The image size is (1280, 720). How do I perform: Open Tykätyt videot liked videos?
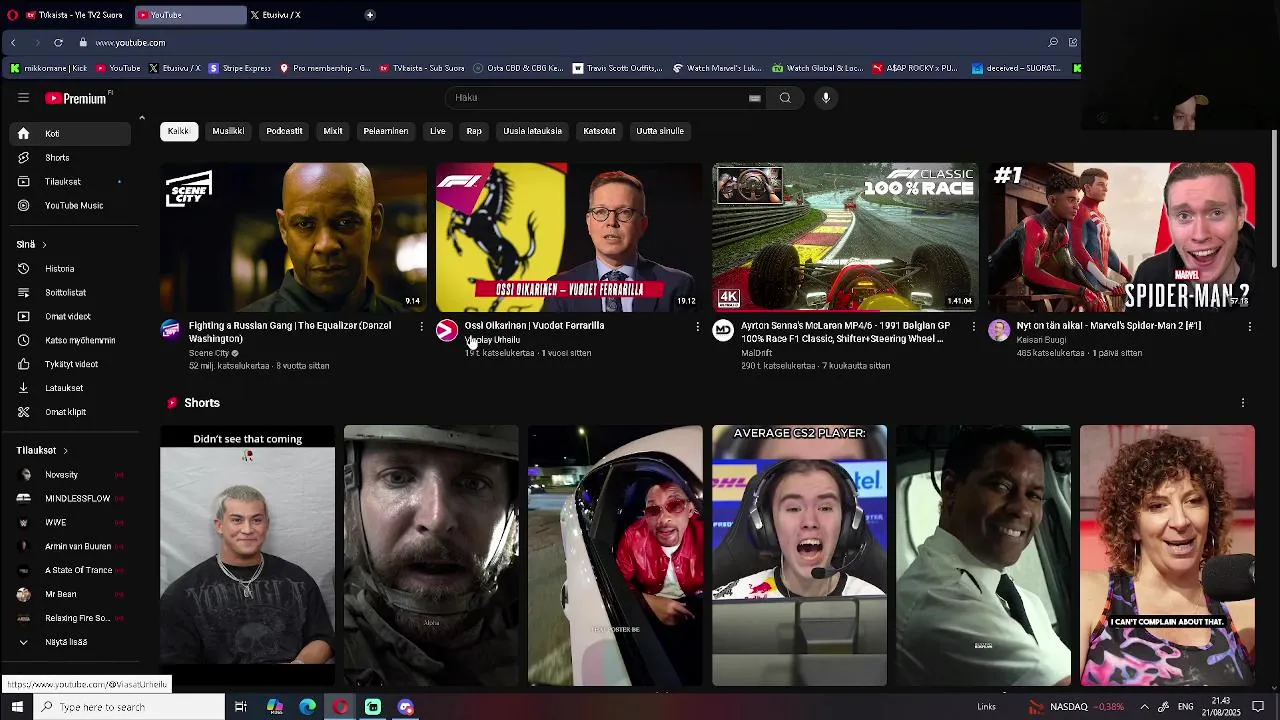point(70,365)
